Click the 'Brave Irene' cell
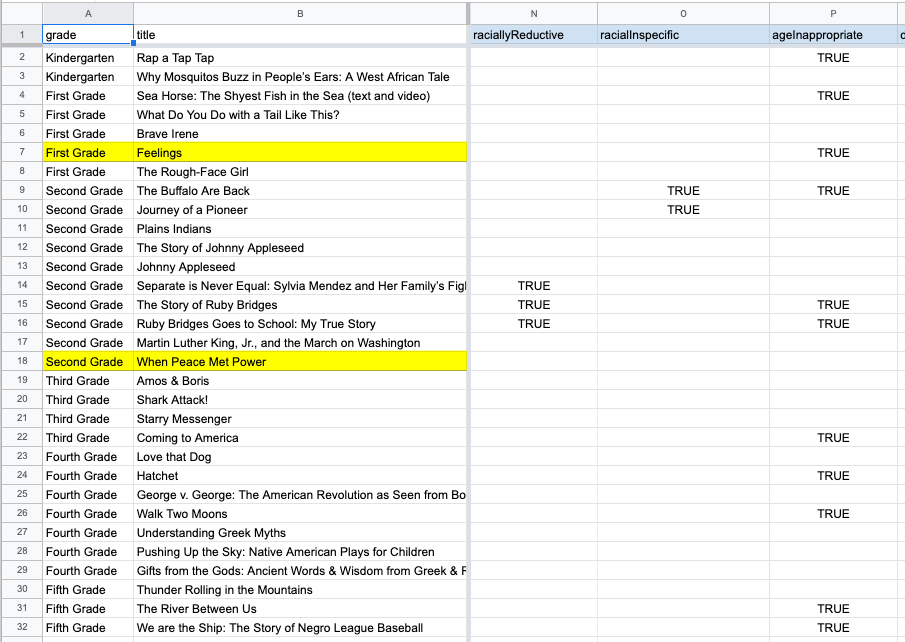Viewport: 905px width, 642px height. [300, 134]
